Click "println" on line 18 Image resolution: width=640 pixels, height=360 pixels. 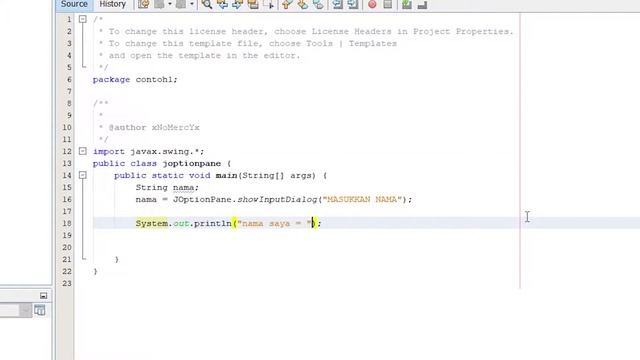pos(212,223)
